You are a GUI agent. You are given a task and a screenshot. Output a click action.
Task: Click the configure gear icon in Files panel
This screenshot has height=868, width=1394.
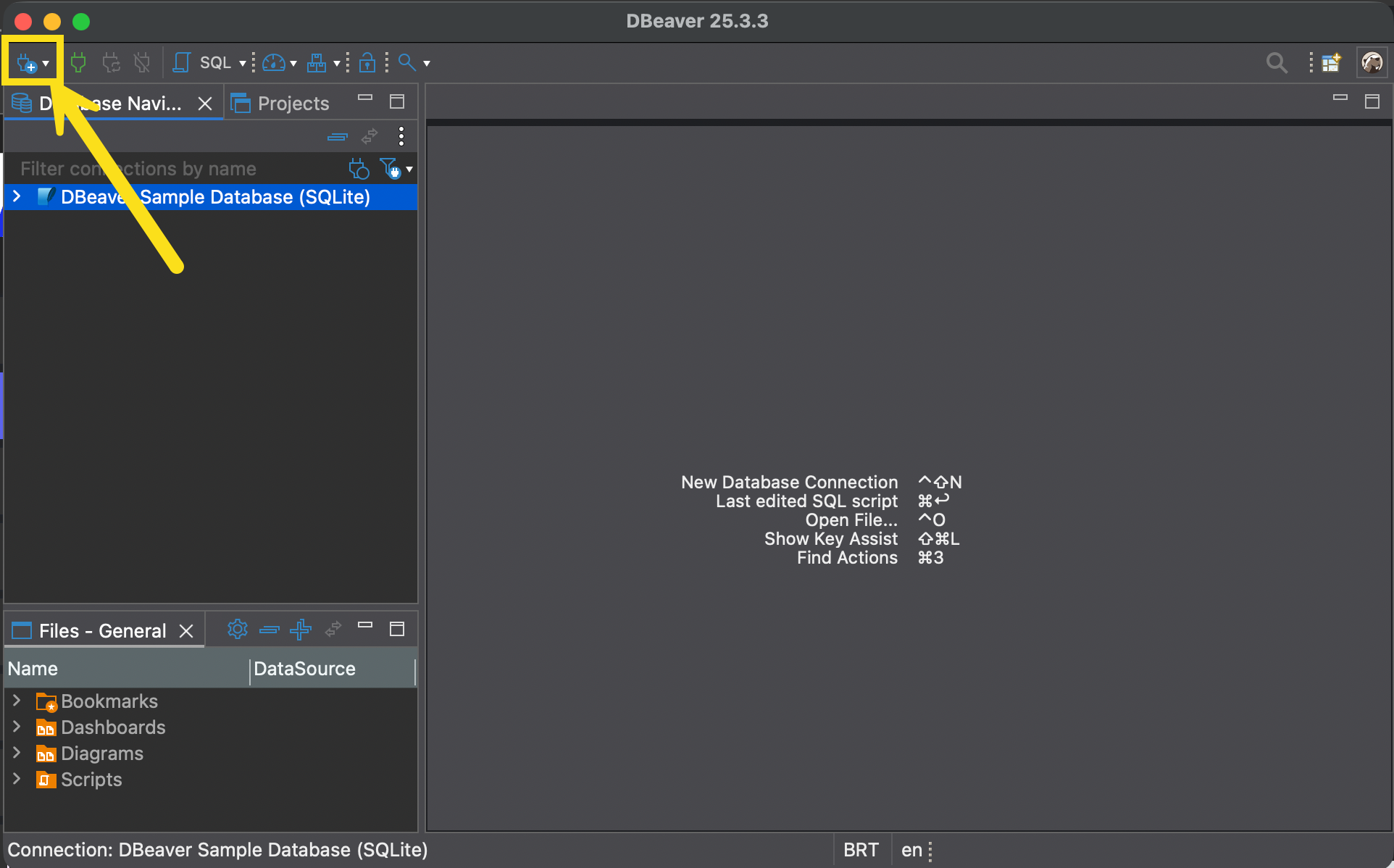[x=237, y=630]
